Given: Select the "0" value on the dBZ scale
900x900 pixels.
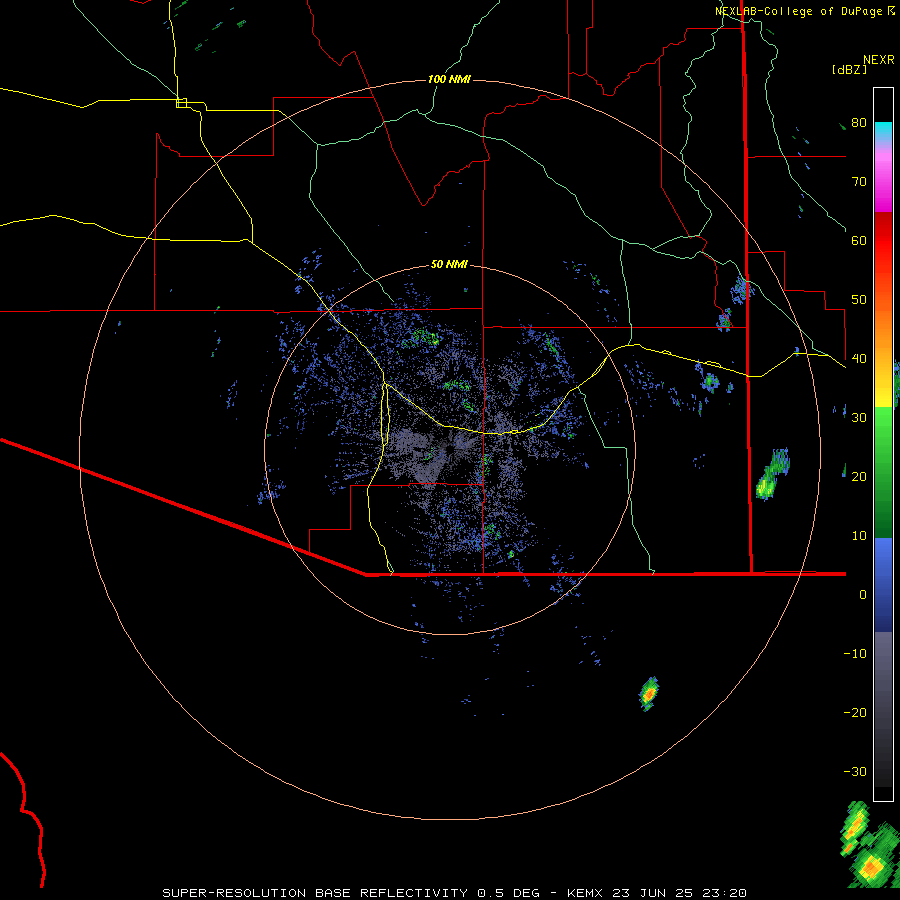Looking at the screenshot, I should pyautogui.click(x=863, y=595).
